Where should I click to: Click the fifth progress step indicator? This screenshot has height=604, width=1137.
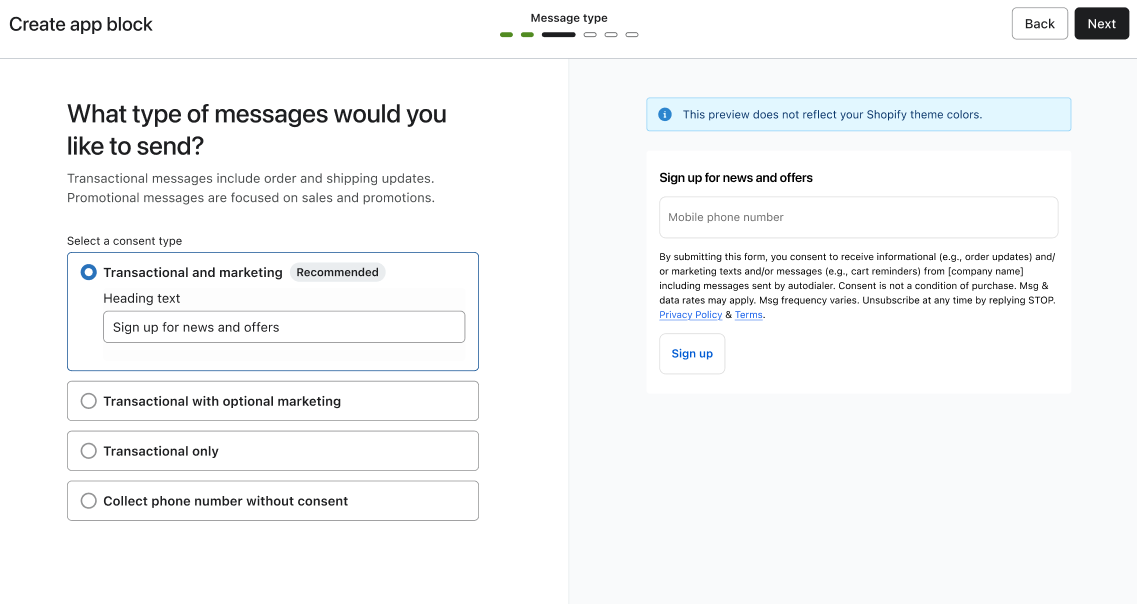611,35
